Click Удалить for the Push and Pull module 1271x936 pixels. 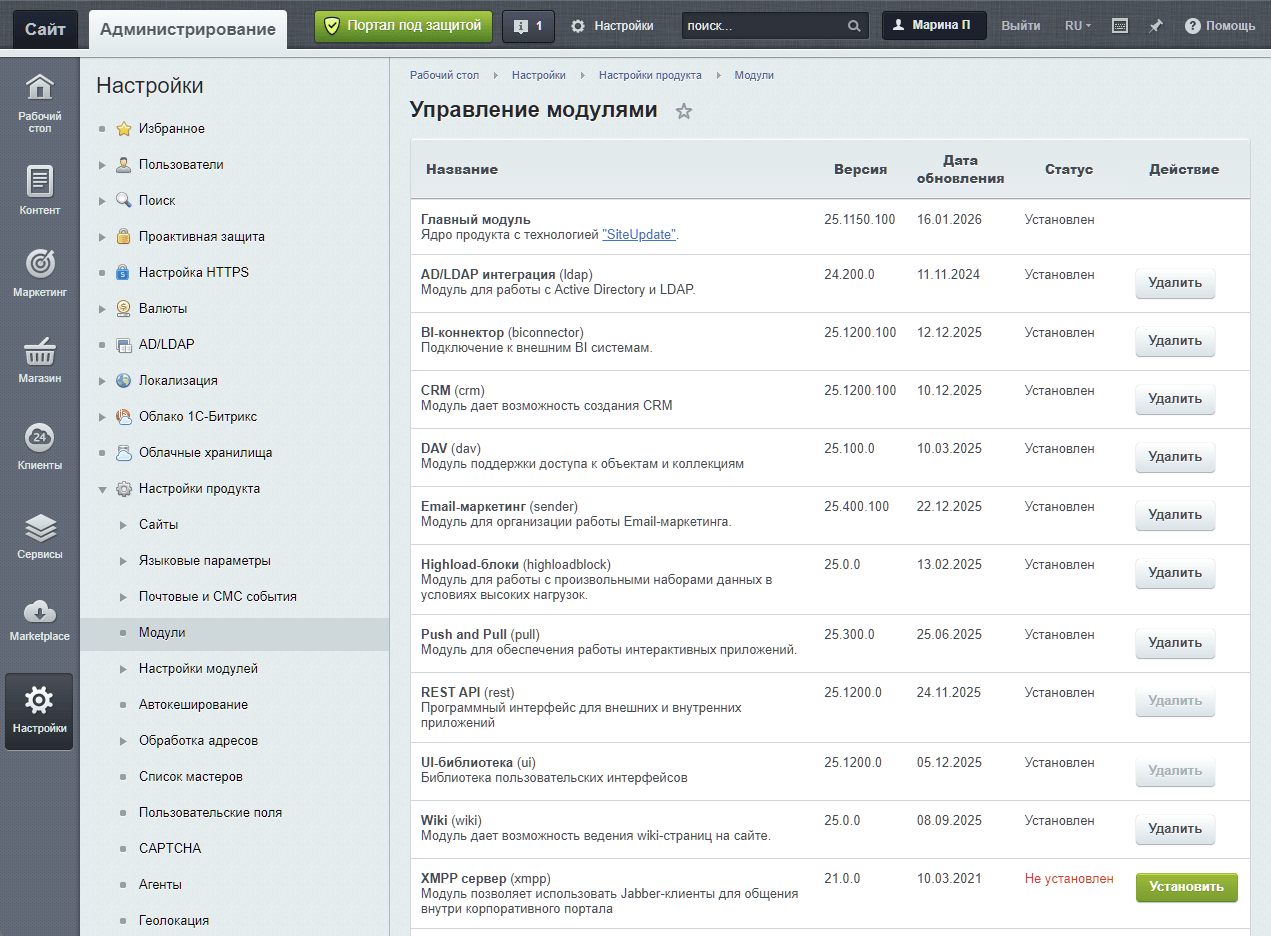[1175, 643]
